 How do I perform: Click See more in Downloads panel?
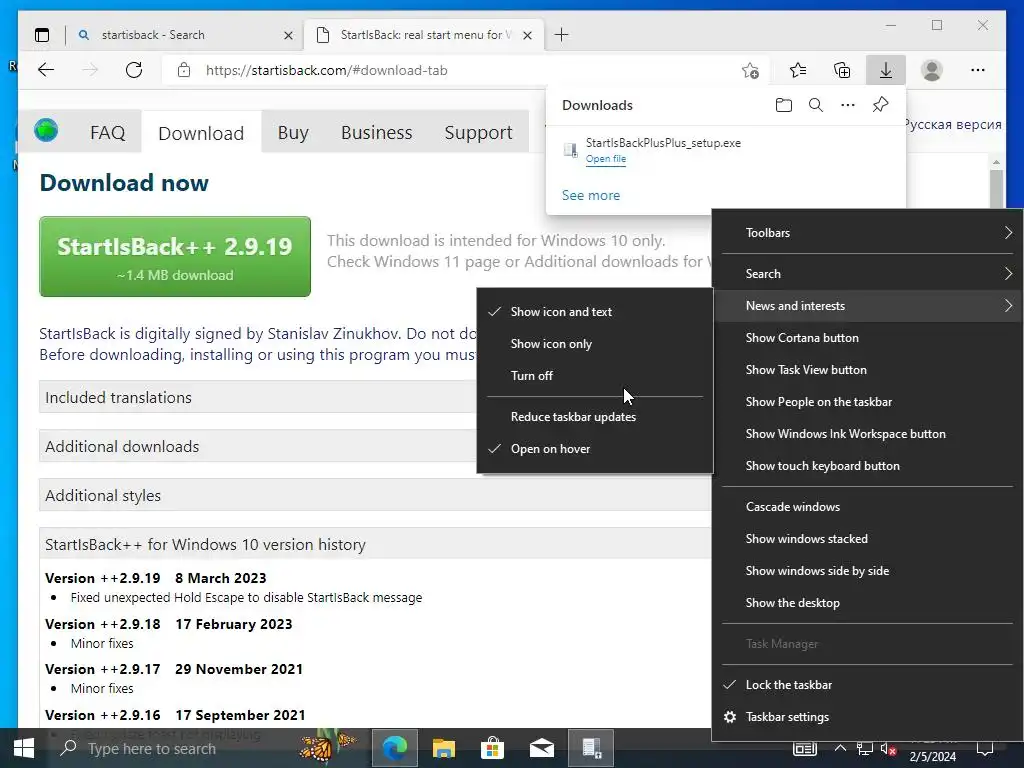point(591,195)
